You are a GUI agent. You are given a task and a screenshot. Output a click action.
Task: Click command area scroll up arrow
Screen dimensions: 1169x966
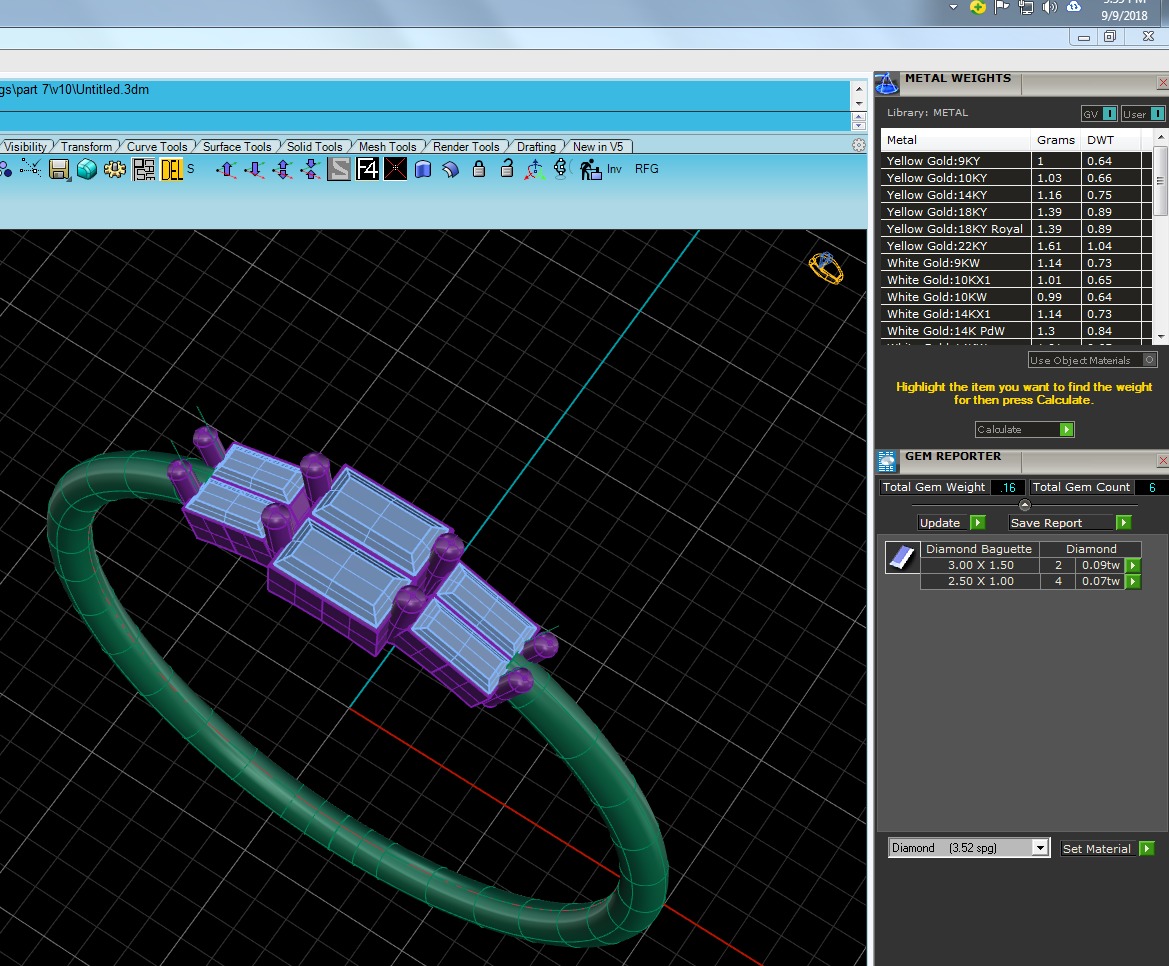coord(858,89)
